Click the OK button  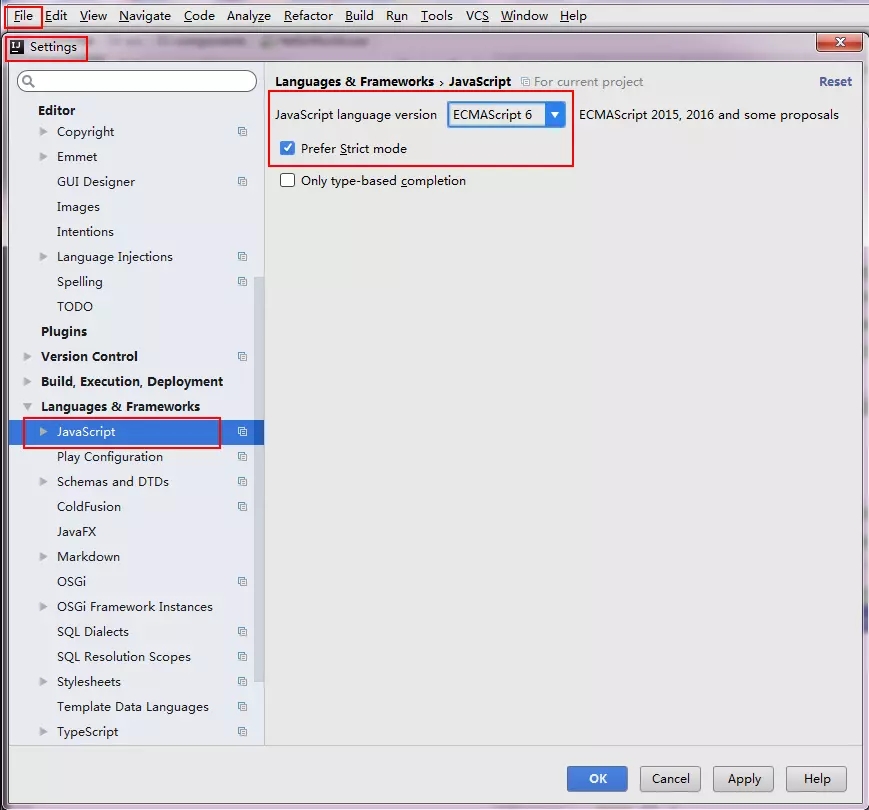pyautogui.click(x=597, y=778)
